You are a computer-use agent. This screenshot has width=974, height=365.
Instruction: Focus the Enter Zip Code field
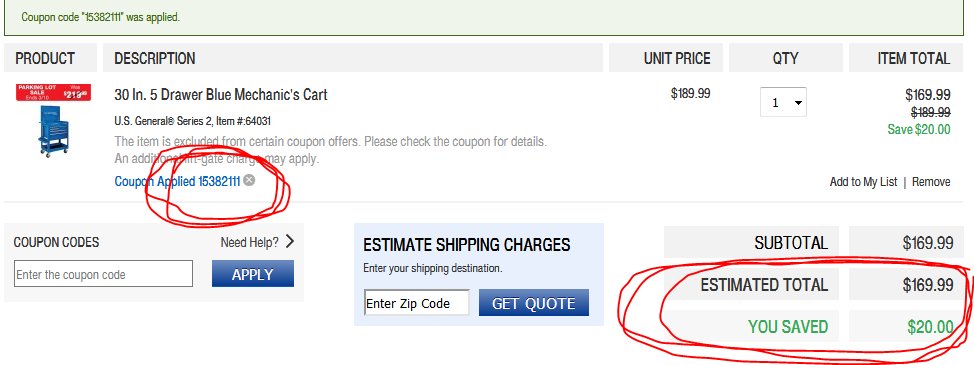[416, 303]
